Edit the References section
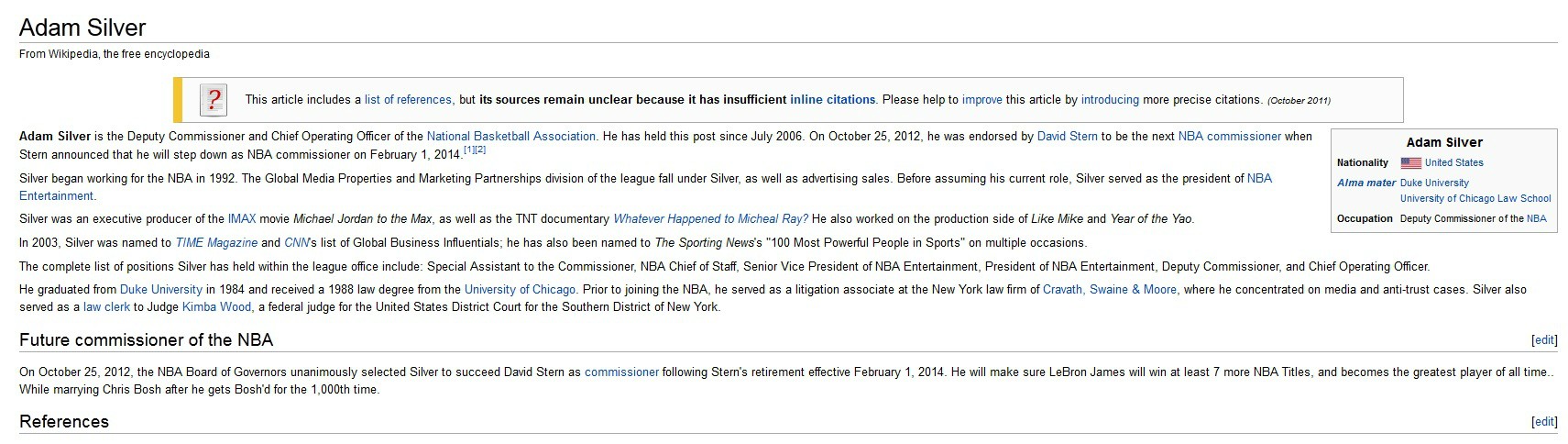The image size is (1568, 444). point(1544,422)
